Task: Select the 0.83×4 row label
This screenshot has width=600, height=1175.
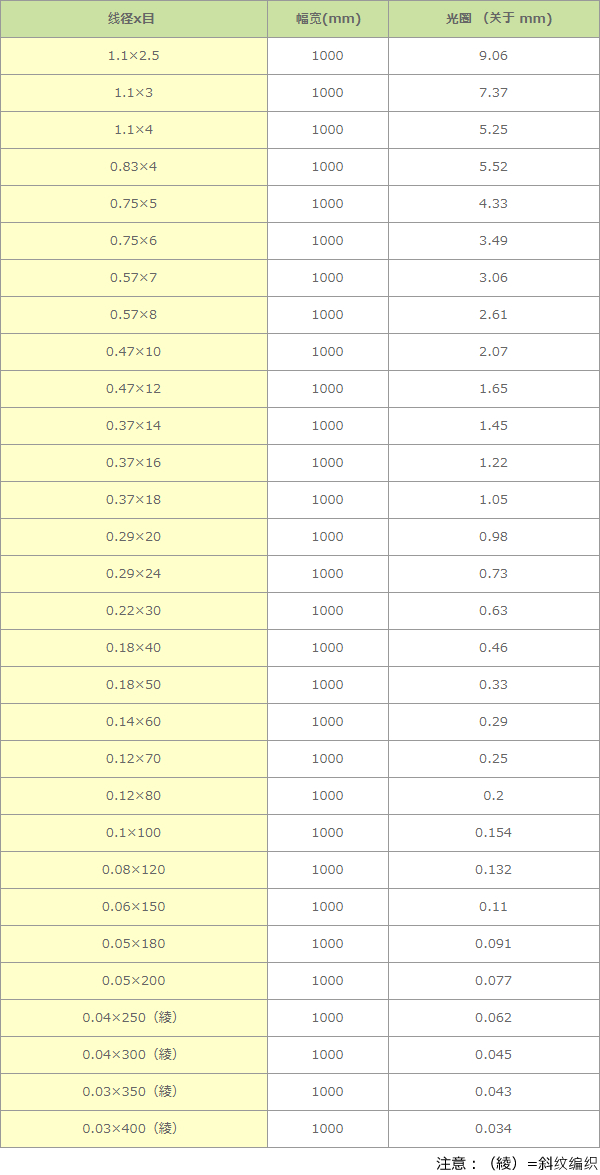Action: pos(133,167)
